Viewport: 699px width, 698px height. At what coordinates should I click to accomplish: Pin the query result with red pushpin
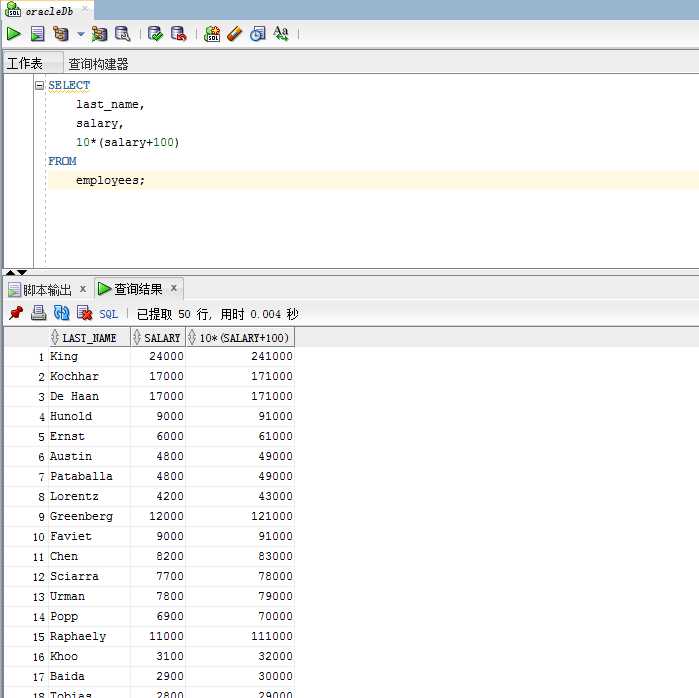coord(16,313)
